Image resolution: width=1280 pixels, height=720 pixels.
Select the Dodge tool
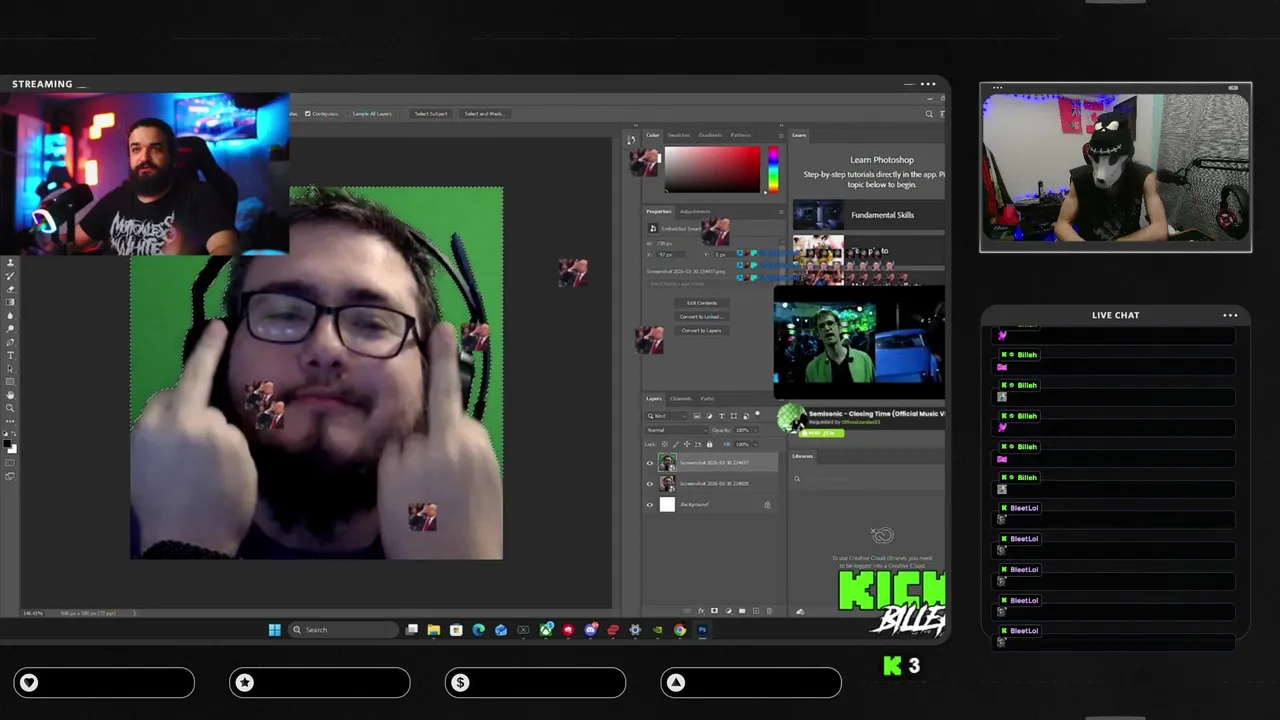click(x=11, y=329)
